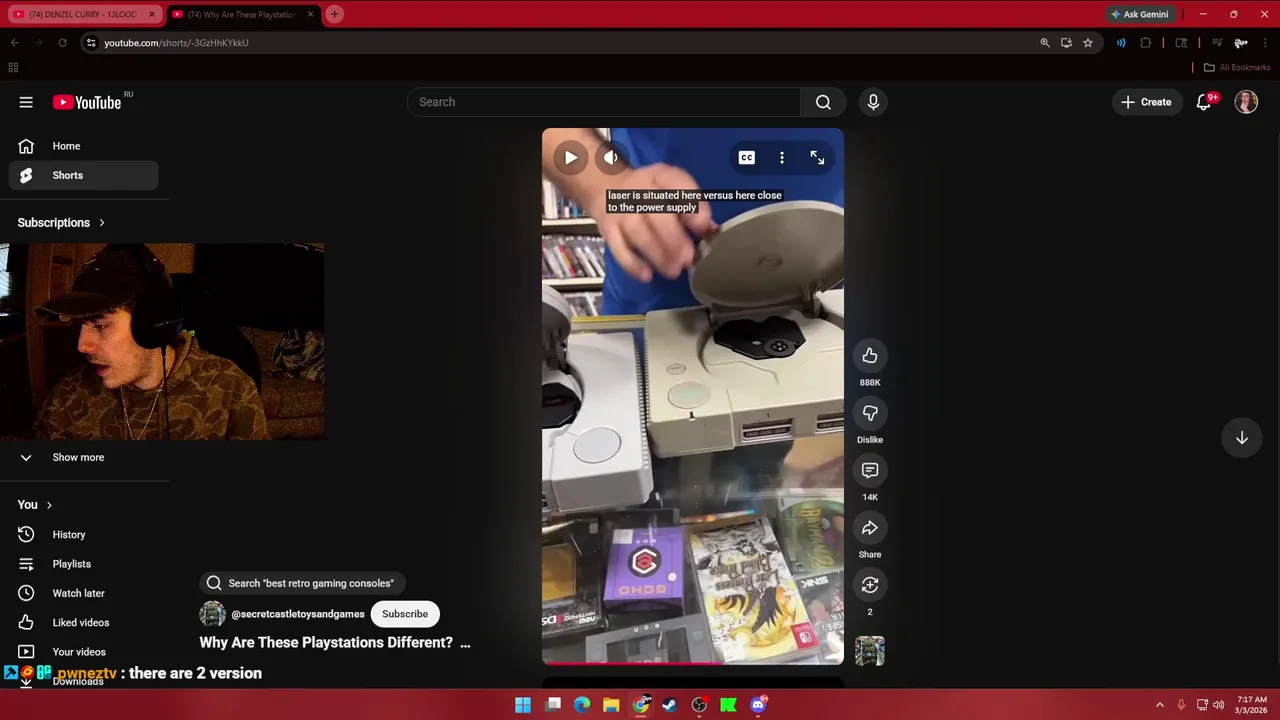
Task: Dislike the Short with thumbs down
Action: (x=870, y=413)
